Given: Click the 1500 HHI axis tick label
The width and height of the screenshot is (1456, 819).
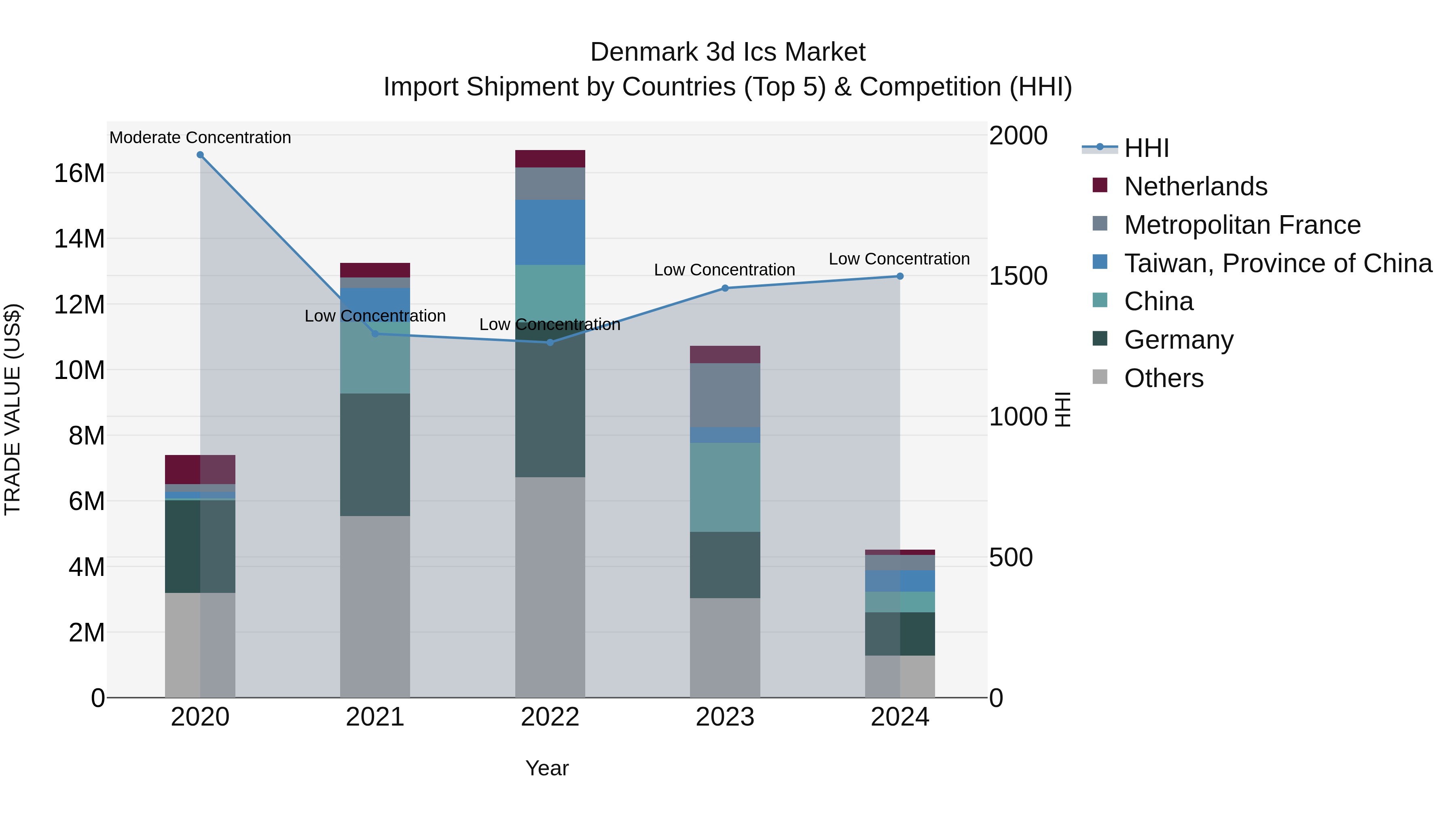Looking at the screenshot, I should (1018, 276).
